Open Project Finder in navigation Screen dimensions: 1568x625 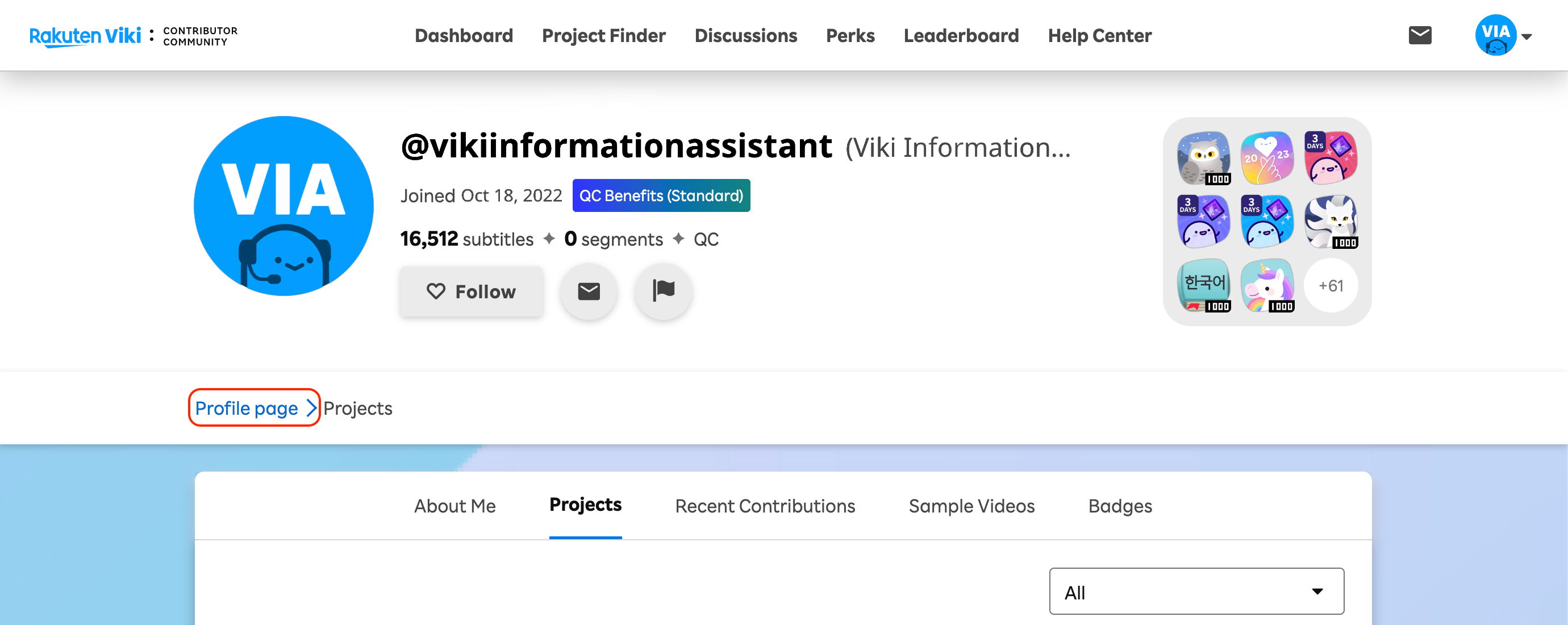pyautogui.click(x=603, y=36)
